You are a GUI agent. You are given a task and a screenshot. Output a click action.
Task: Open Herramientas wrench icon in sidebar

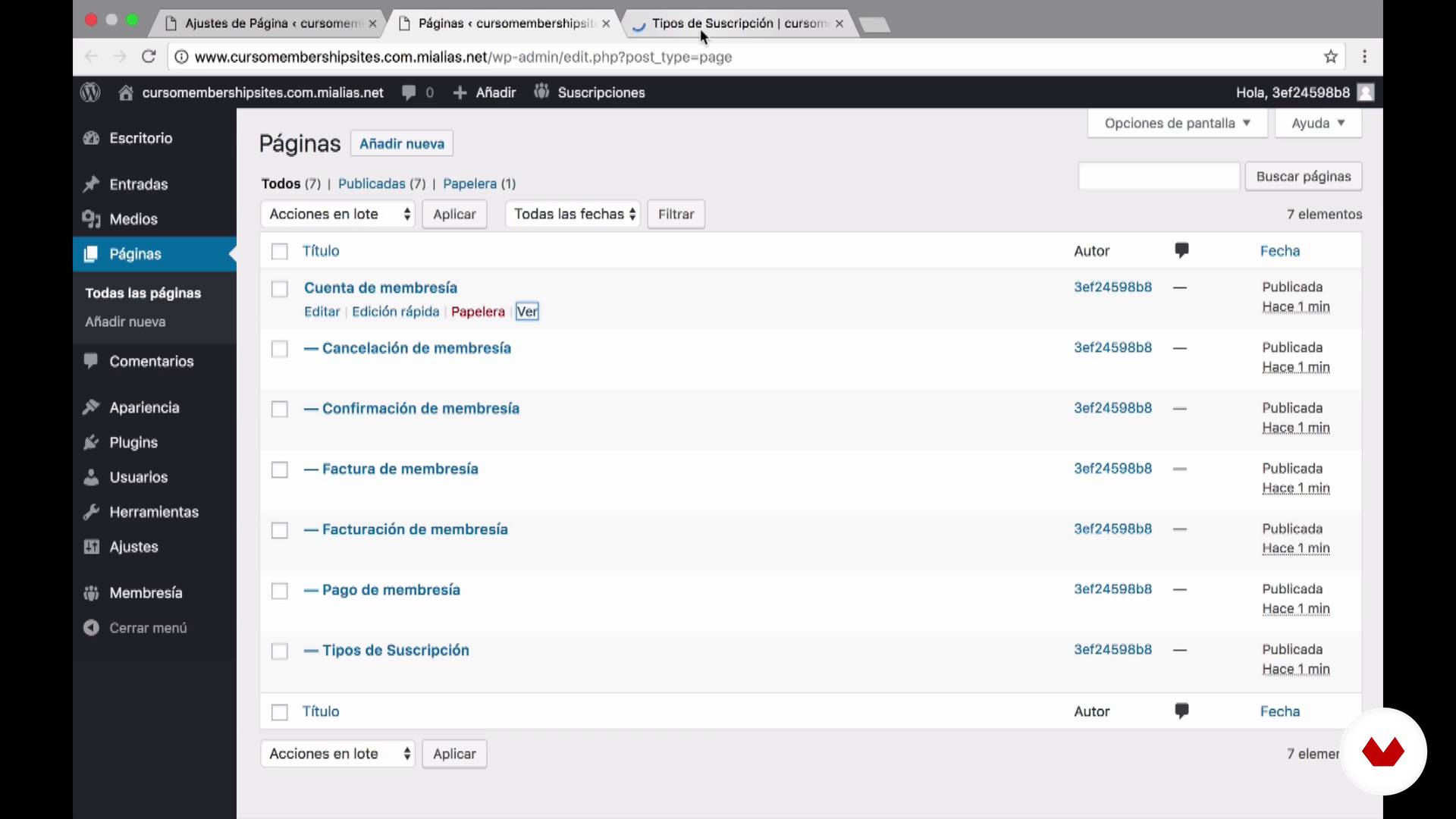[92, 512]
